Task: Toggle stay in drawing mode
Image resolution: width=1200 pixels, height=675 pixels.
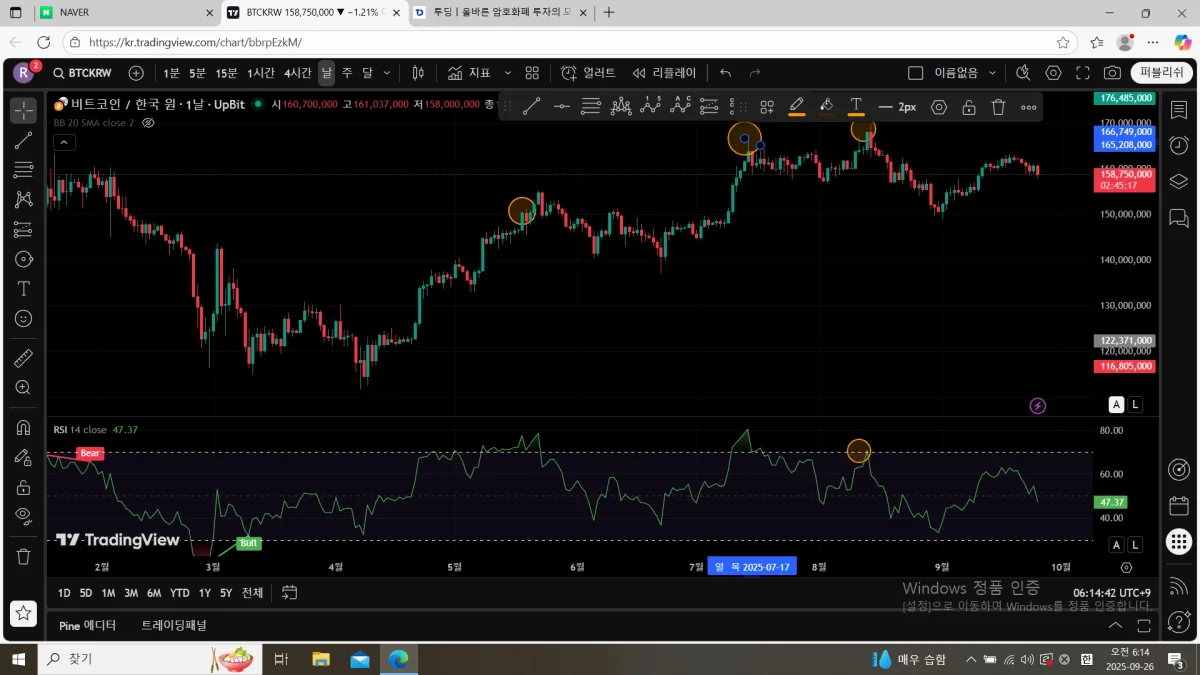Action: 23,457
